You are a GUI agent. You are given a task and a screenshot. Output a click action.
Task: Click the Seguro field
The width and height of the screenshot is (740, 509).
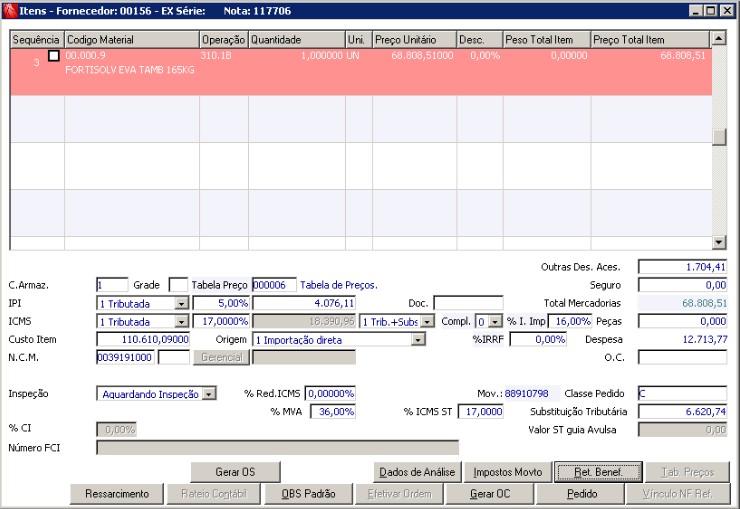[x=682, y=285]
